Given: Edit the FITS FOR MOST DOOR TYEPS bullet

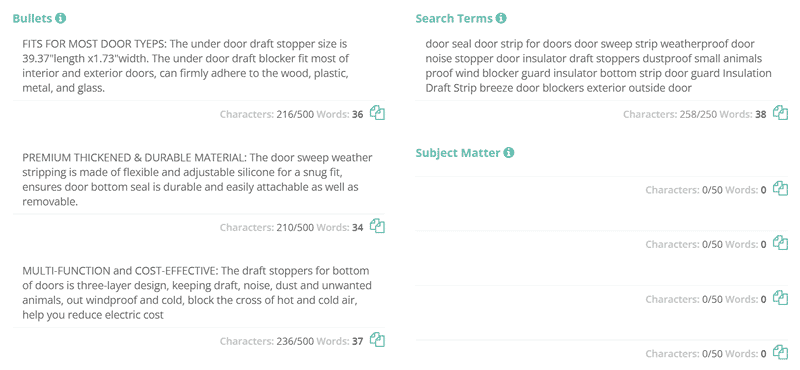Looking at the screenshot, I should click(x=199, y=66).
